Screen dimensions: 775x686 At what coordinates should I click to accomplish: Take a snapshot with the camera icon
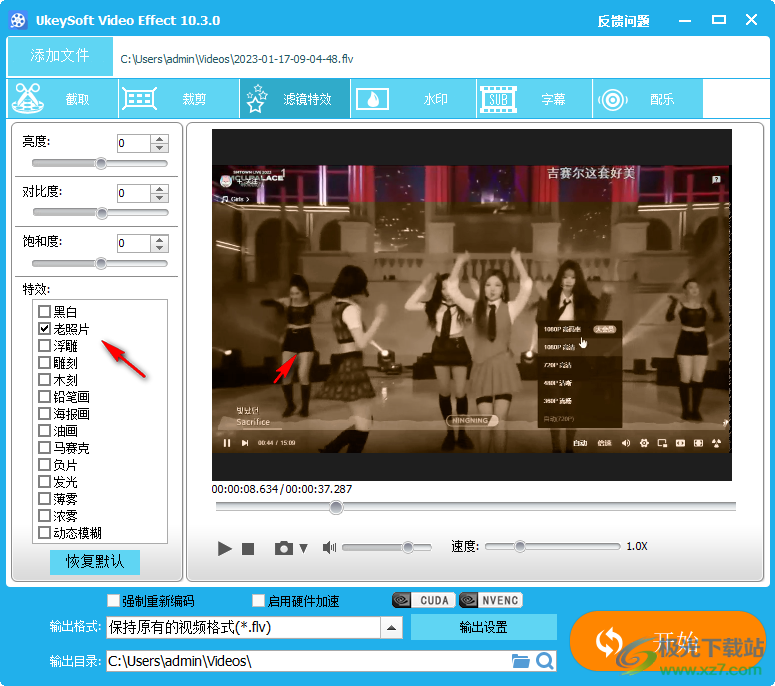tap(284, 548)
